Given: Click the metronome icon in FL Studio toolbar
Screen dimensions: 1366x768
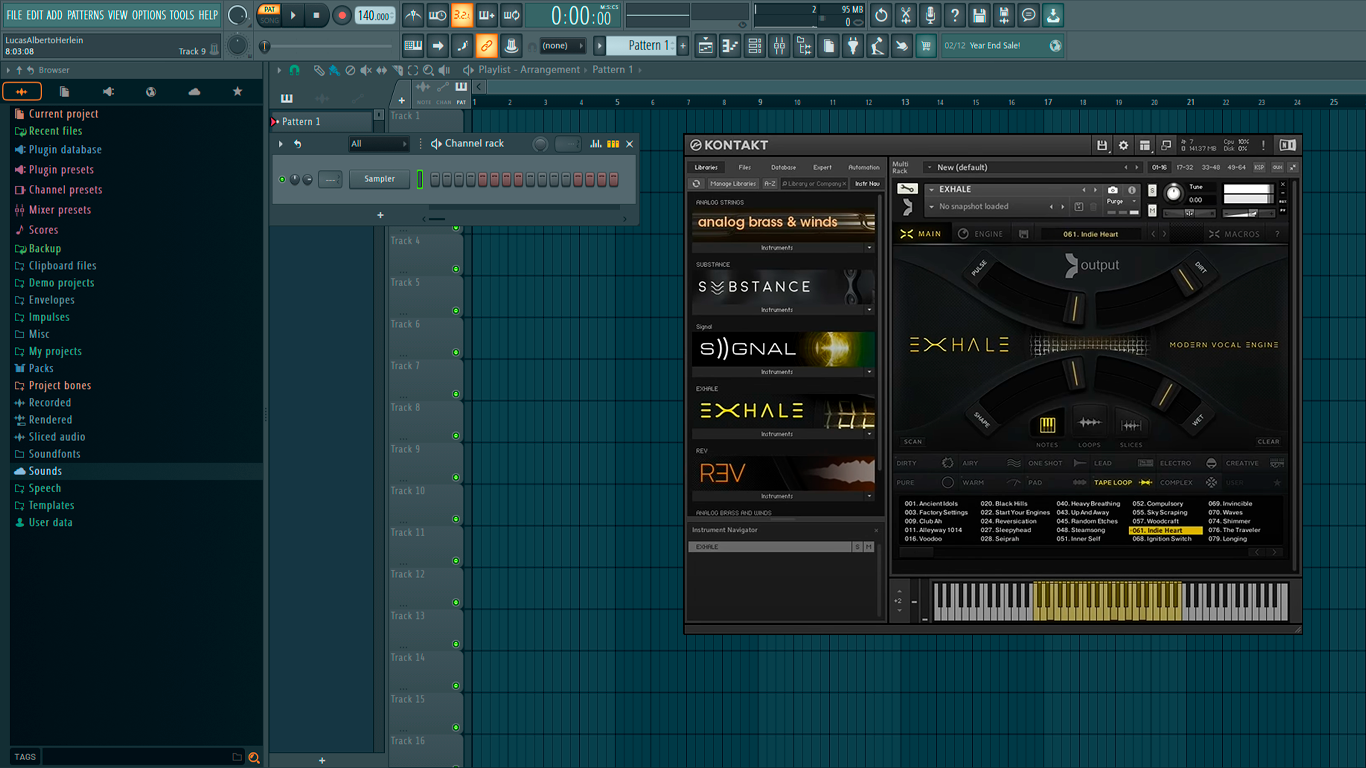Looking at the screenshot, I should point(413,15).
